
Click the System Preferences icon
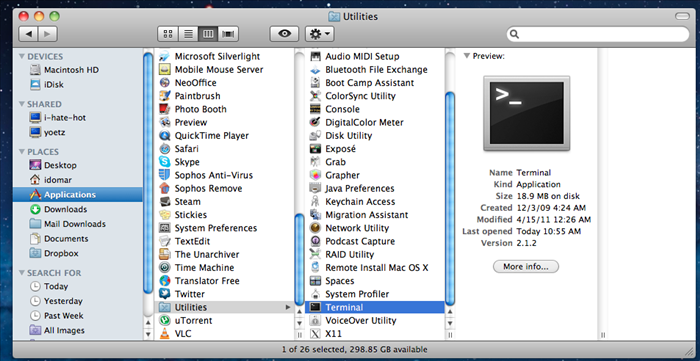coord(165,228)
